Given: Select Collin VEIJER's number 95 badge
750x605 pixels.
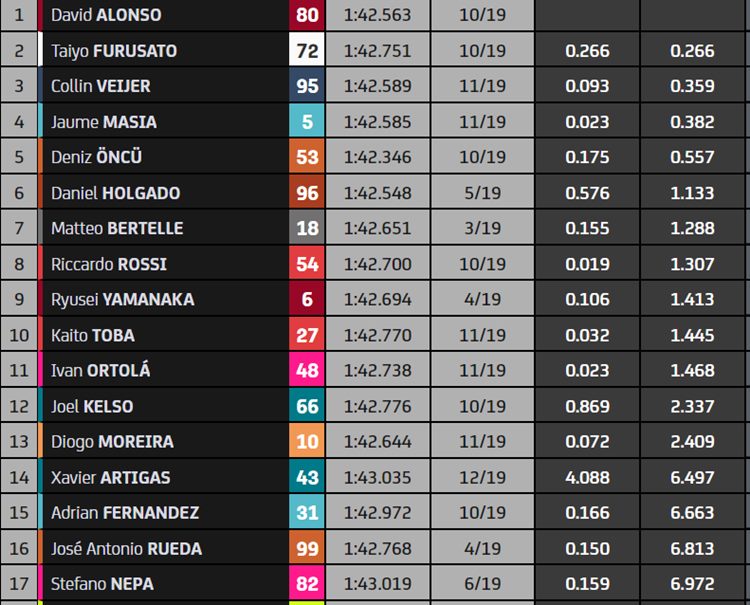Looking at the screenshot, I should point(307,86).
